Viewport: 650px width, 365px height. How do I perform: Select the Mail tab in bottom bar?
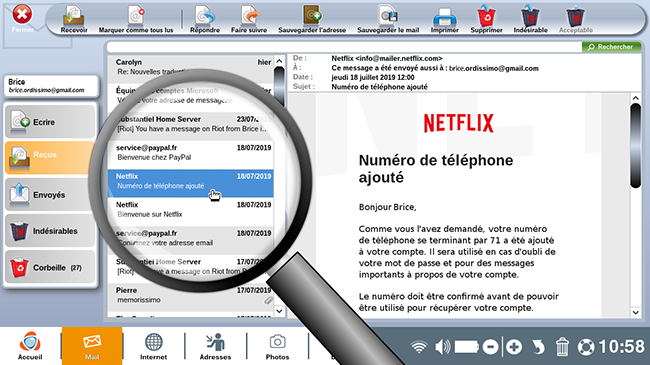click(x=92, y=346)
